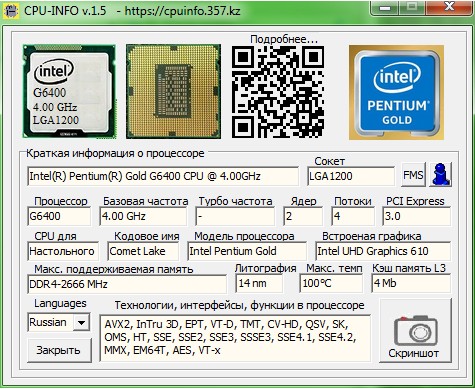Click the processor underside pins image
Screen dimensions: 475x389
(173, 91)
